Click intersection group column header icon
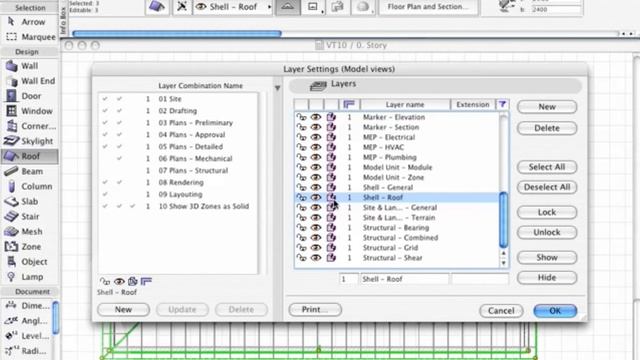Viewport: 640px width, 360px height. point(349,104)
